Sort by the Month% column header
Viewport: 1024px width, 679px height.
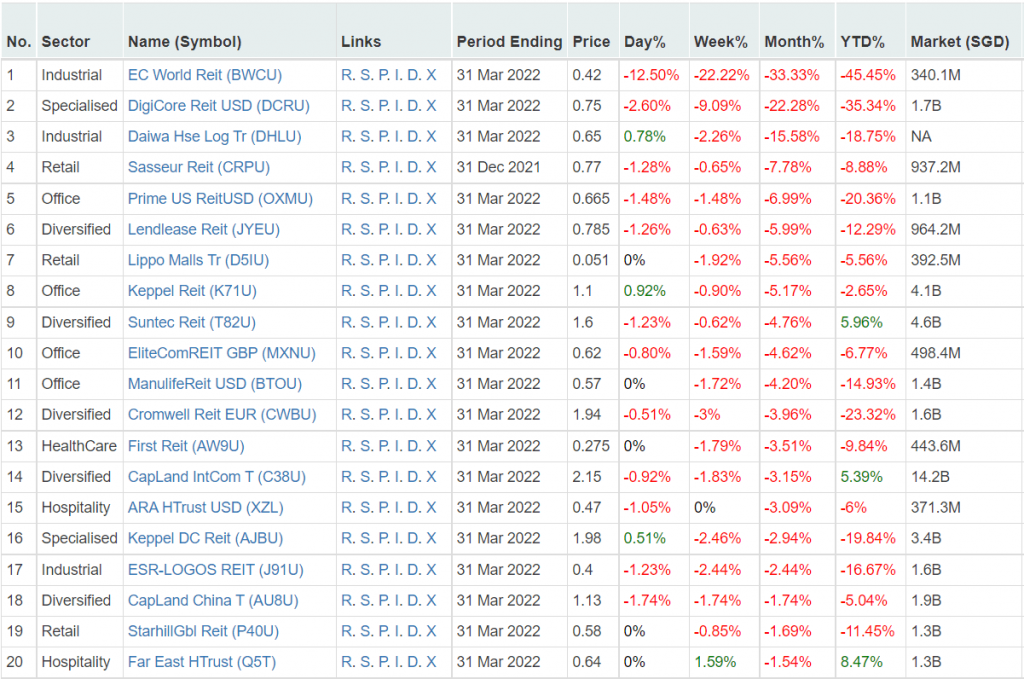coord(794,42)
